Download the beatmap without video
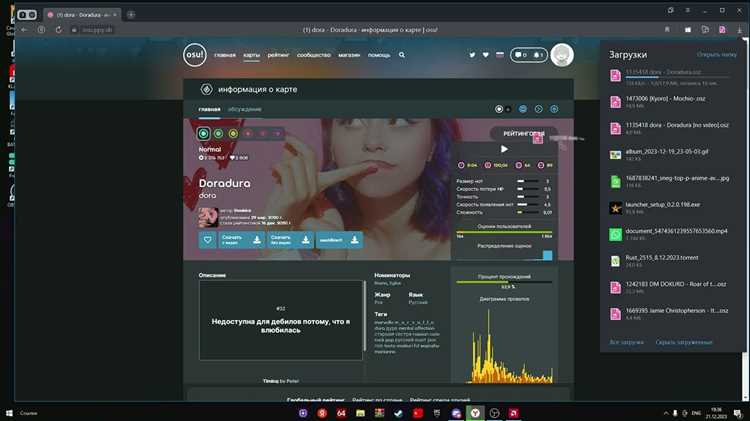 (290, 240)
